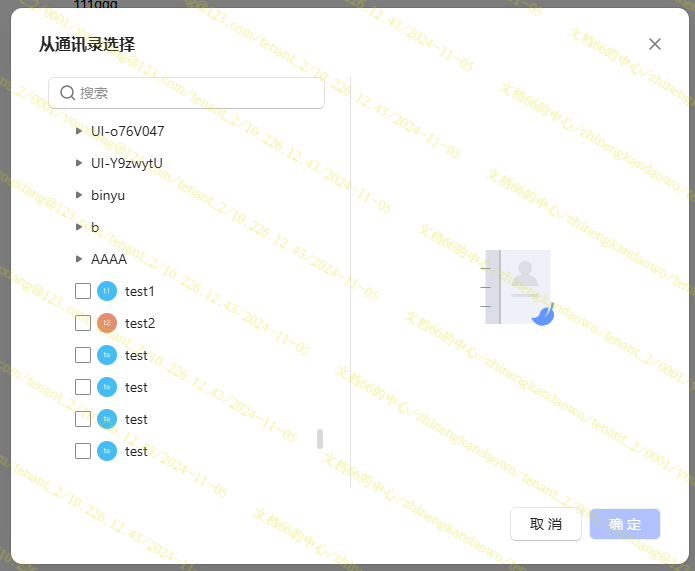
Task: Expand the AAAA group arrow
Action: (80, 259)
